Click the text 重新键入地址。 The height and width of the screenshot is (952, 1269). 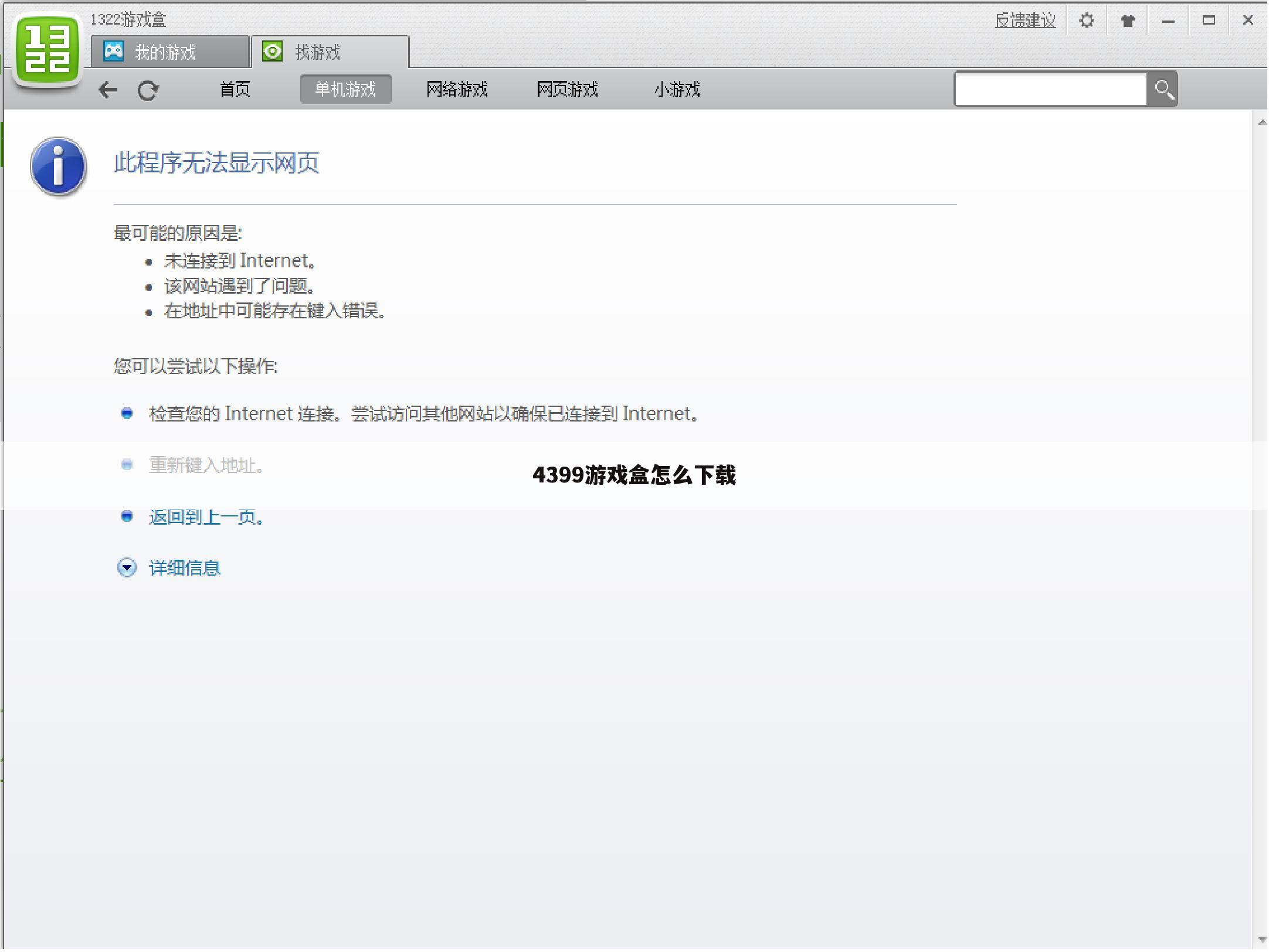[x=207, y=465]
